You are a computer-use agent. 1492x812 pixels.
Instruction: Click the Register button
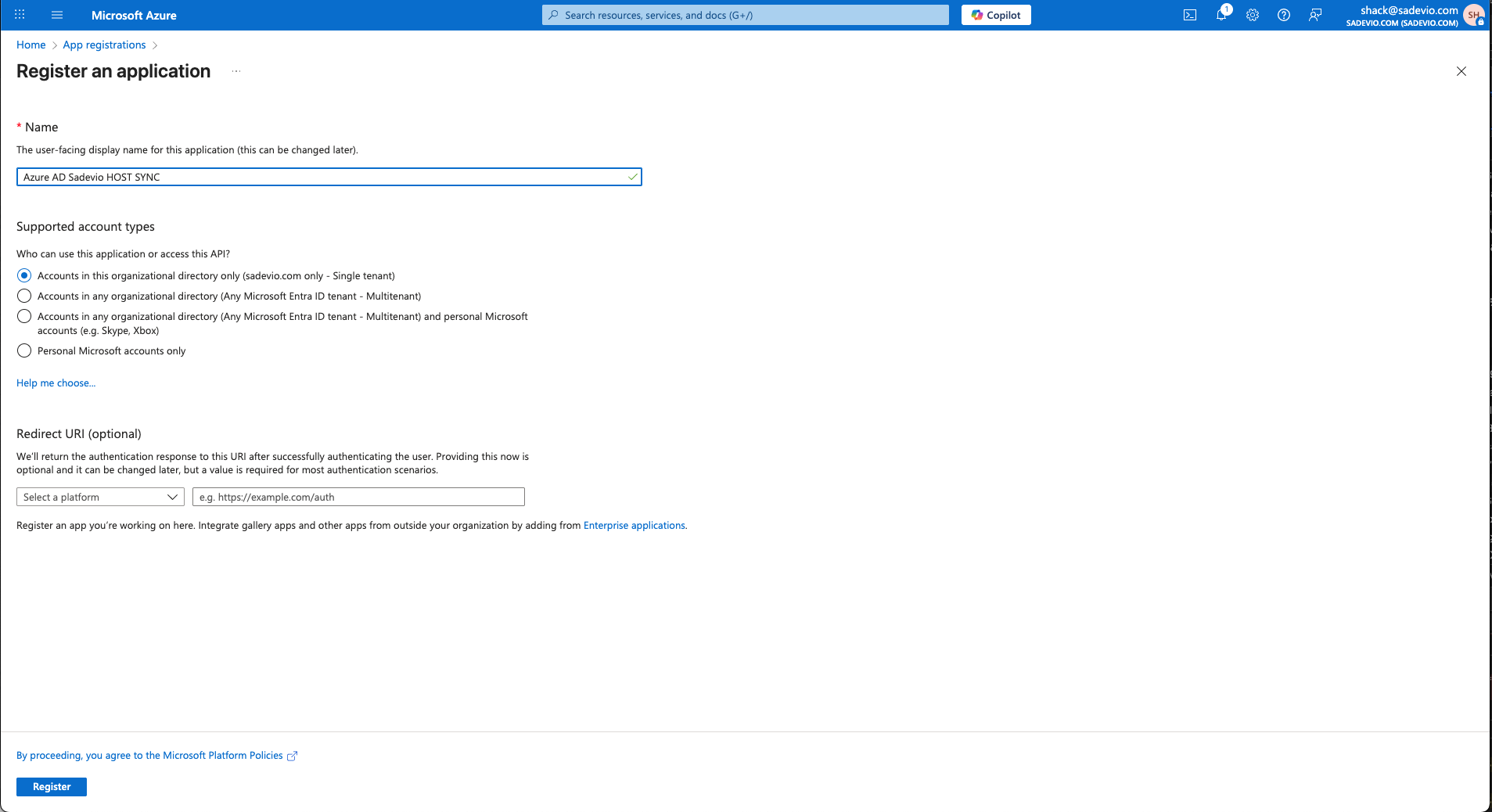click(x=52, y=786)
